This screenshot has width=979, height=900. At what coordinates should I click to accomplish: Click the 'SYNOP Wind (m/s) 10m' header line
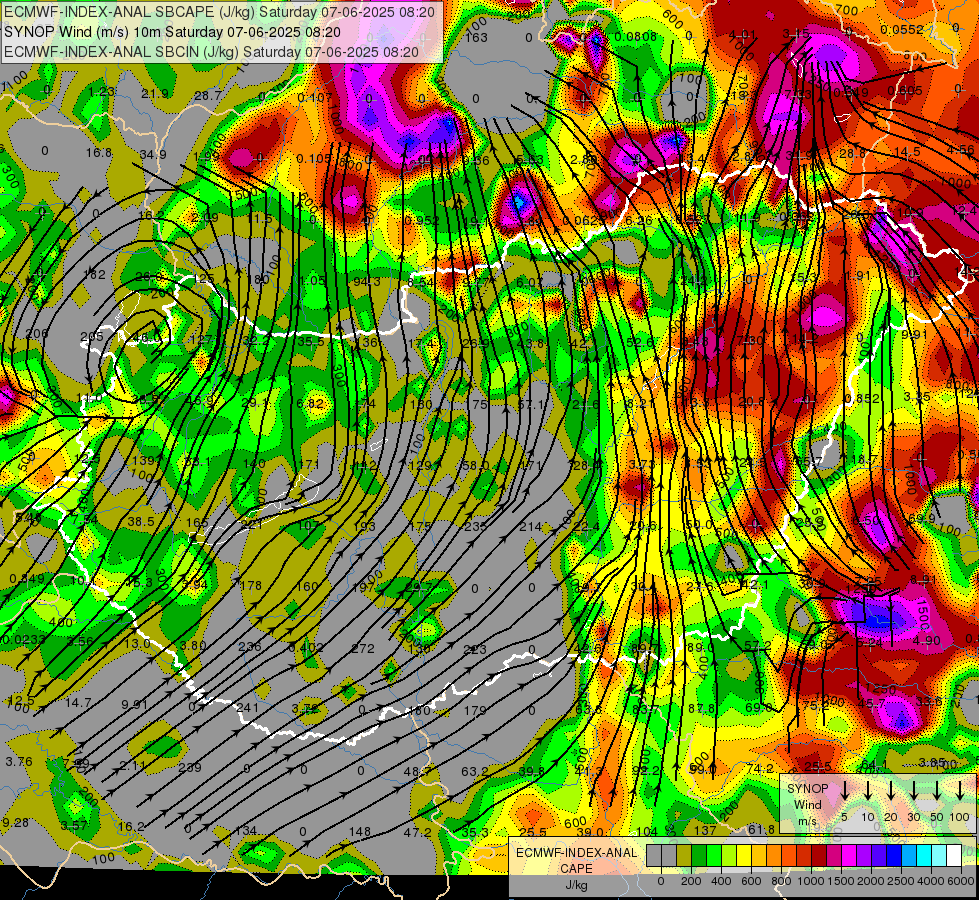pos(172,32)
